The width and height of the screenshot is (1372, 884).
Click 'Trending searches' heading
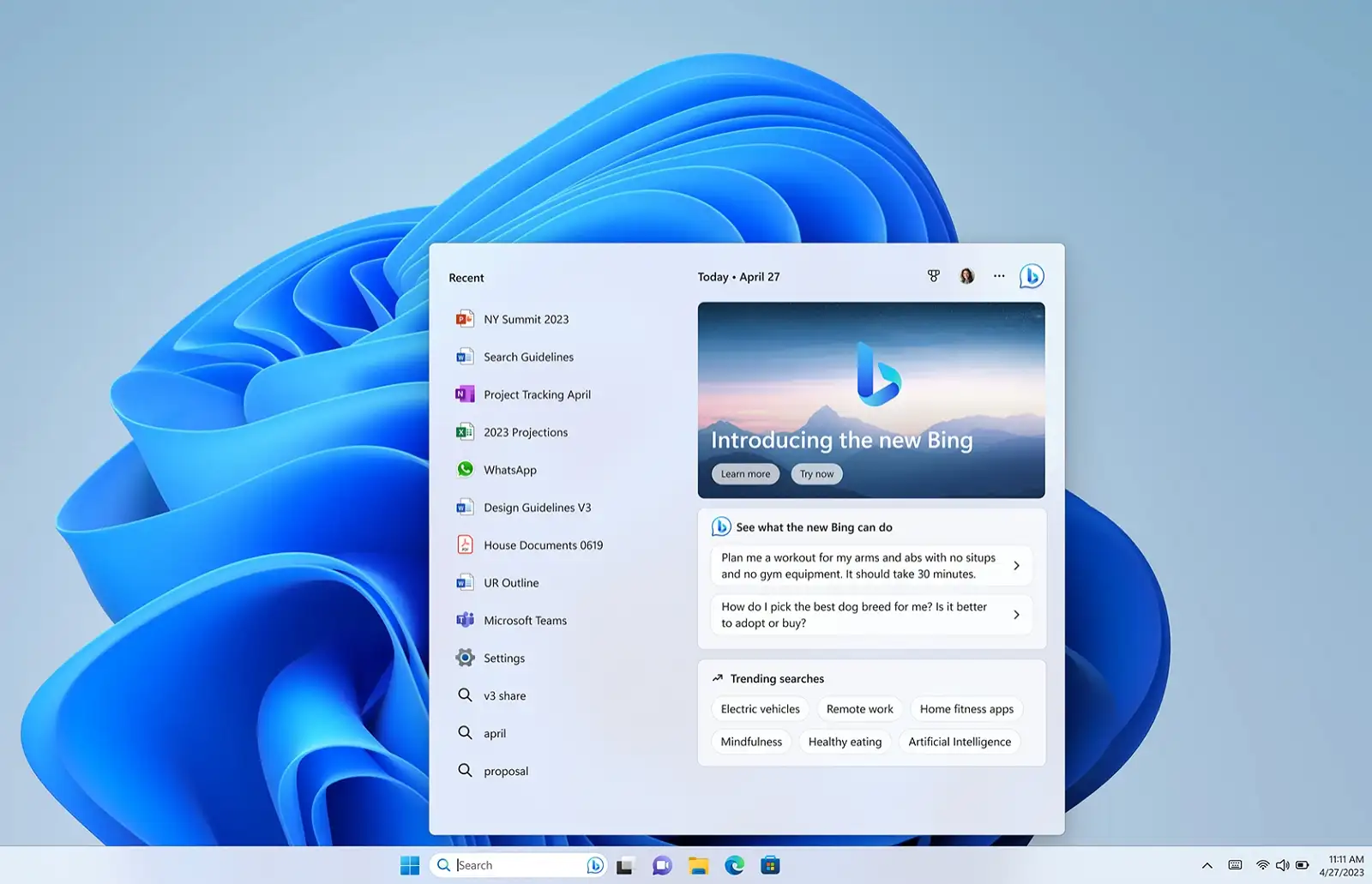(777, 678)
